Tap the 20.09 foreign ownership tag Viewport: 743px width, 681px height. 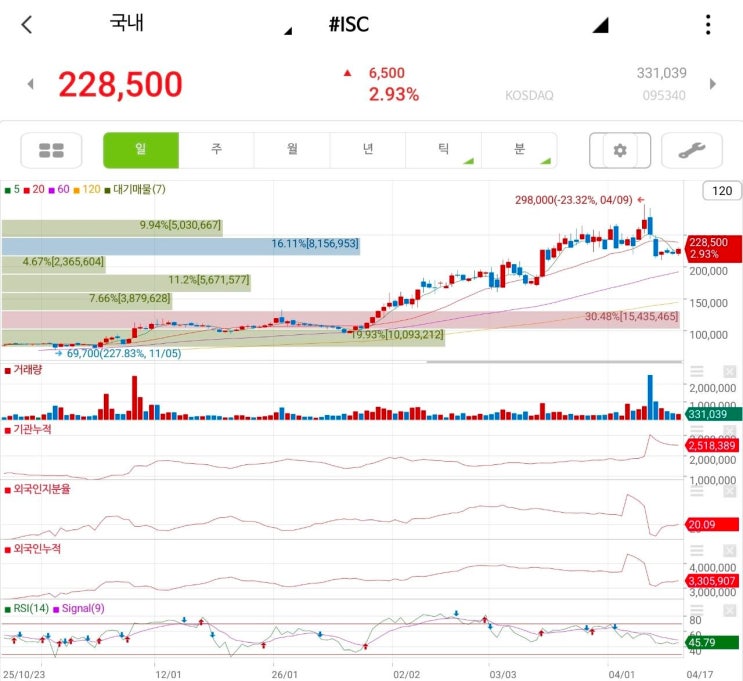coord(712,525)
